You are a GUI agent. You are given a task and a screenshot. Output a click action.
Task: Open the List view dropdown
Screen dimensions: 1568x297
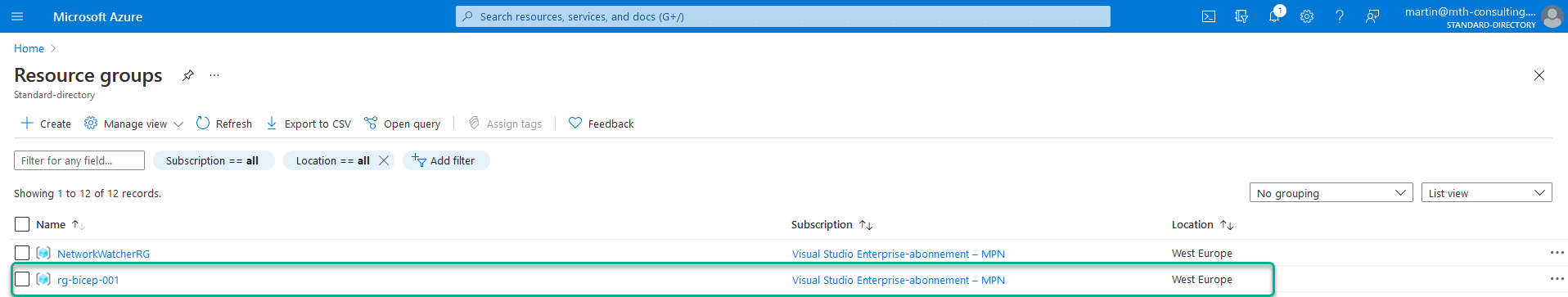point(1487,193)
